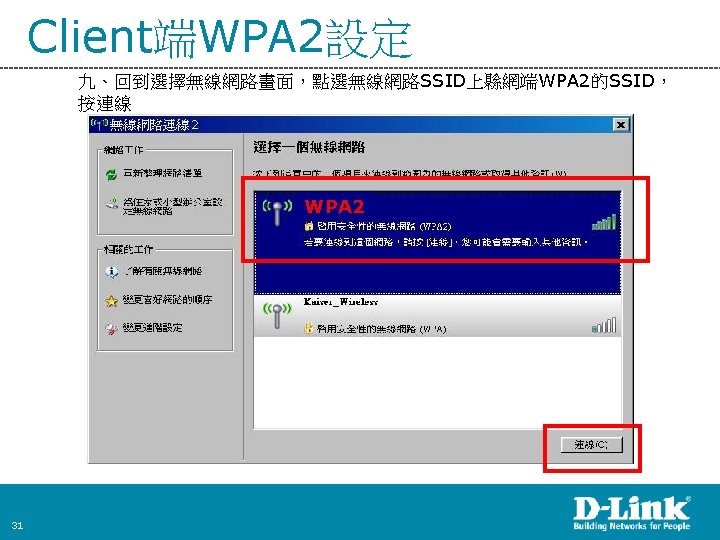Open the learn about wireless networking link
This screenshot has height=540, width=720.
[163, 271]
